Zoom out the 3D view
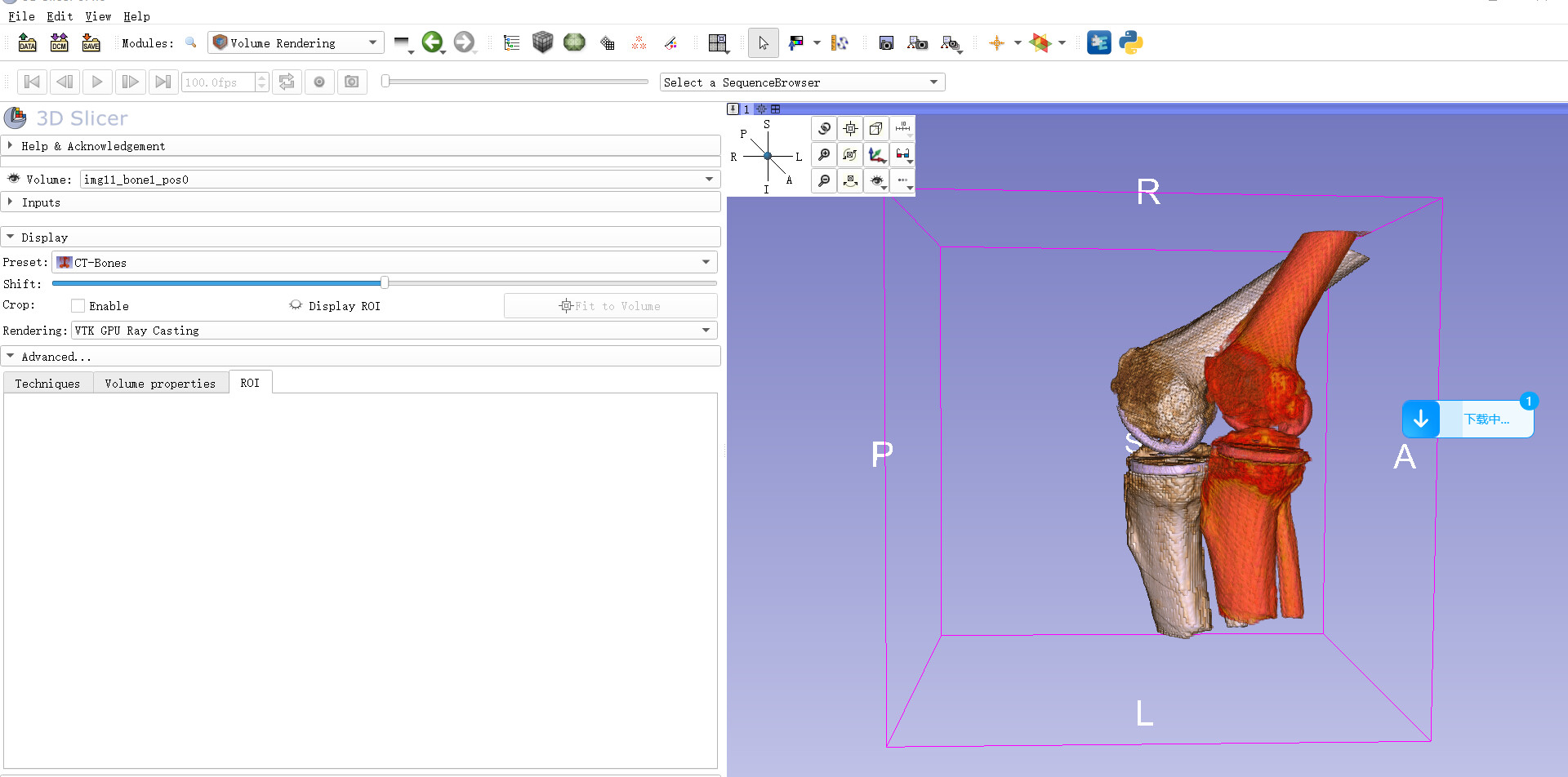1568x777 pixels. tap(824, 180)
